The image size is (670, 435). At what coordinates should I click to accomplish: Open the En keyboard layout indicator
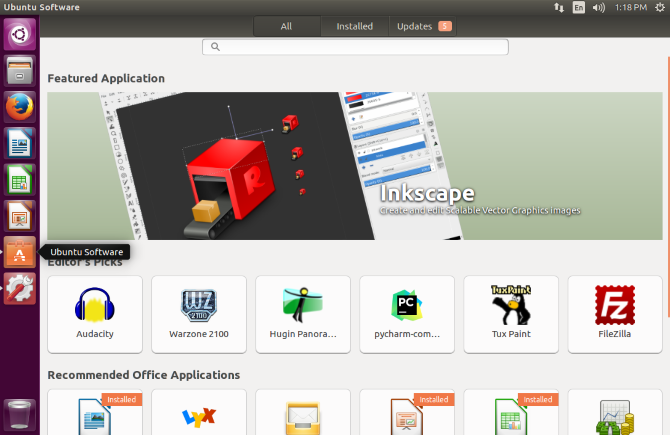pos(579,7)
